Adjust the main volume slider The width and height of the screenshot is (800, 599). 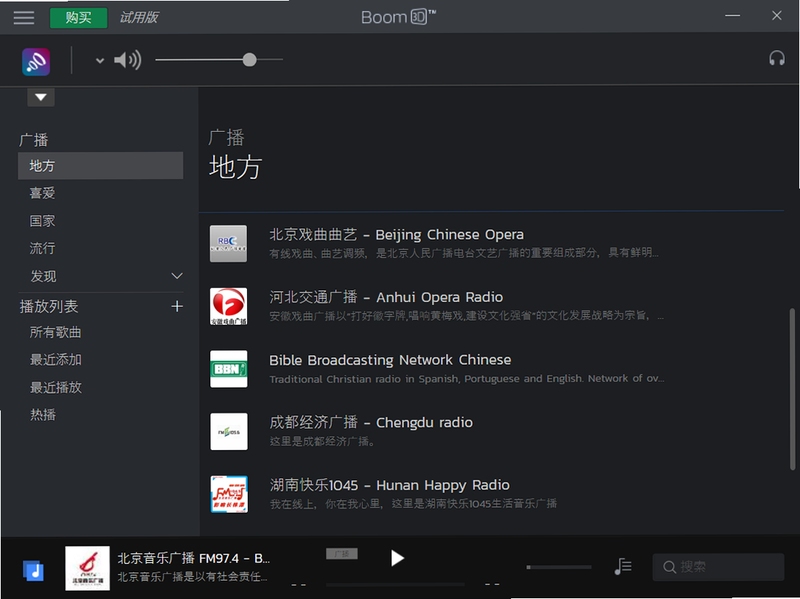coord(219,60)
